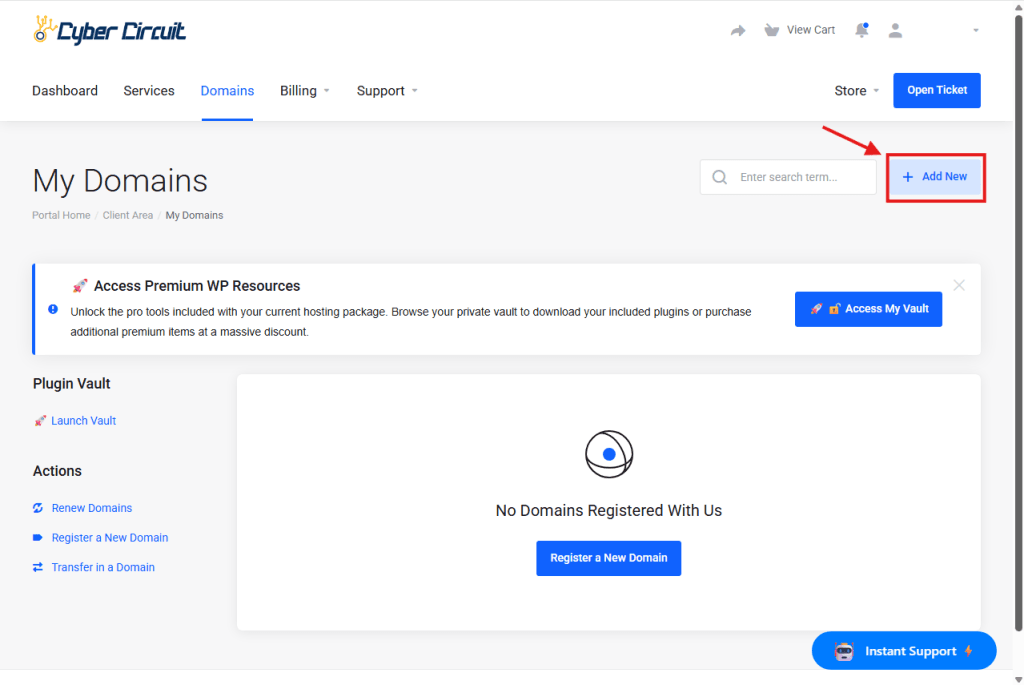Go to the Dashboard tab
The height and width of the screenshot is (685, 1024).
(65, 91)
